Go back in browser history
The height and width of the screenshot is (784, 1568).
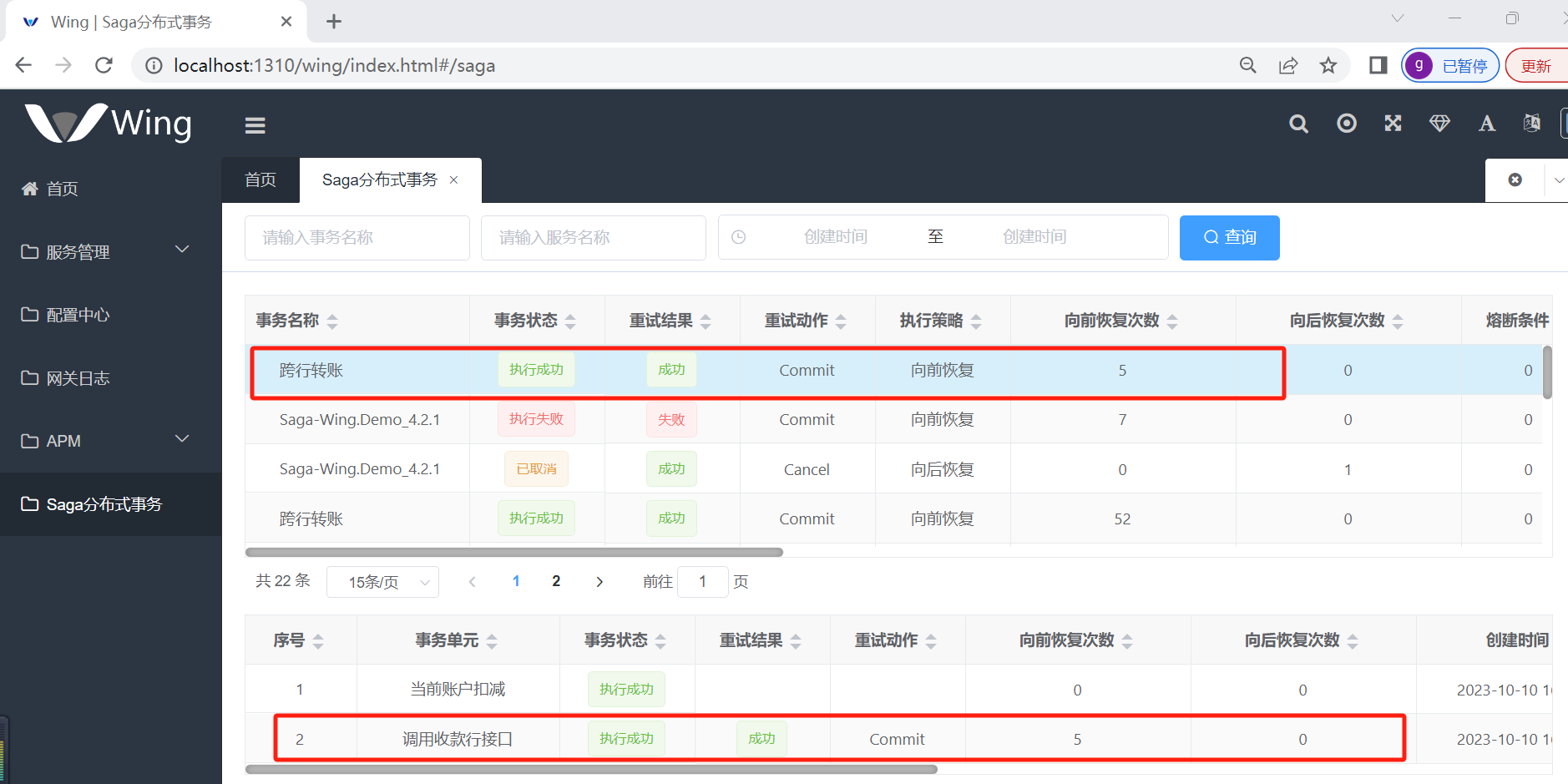[23, 65]
